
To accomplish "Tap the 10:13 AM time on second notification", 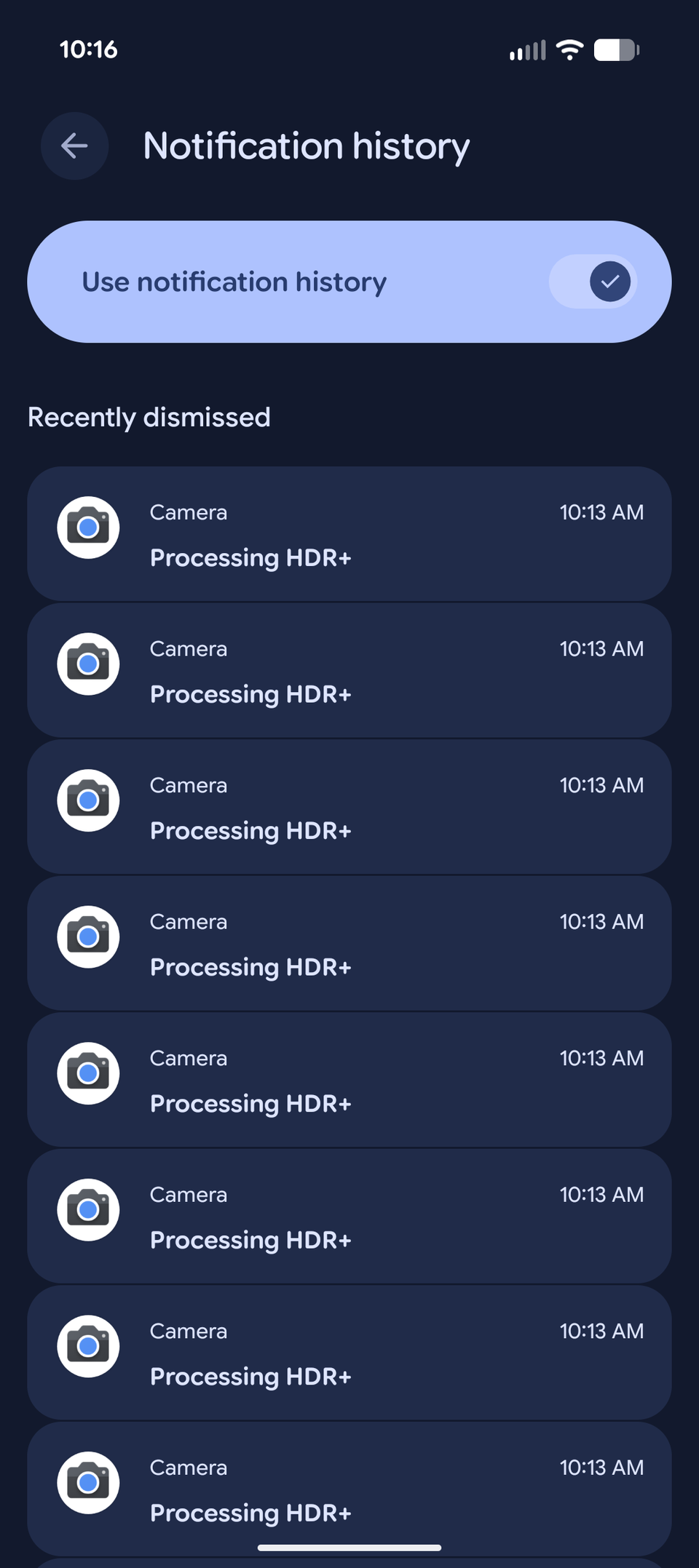I will 601,649.
